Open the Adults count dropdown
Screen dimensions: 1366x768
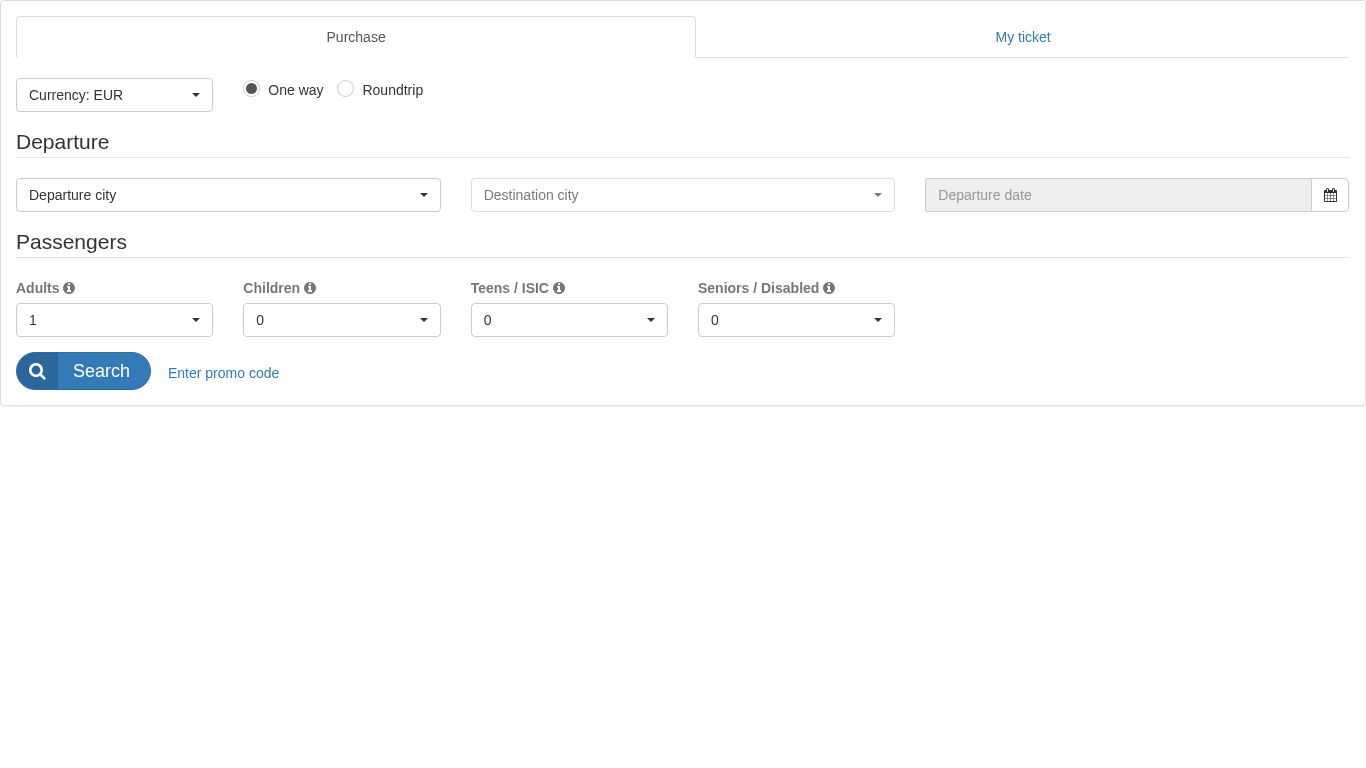tap(114, 320)
